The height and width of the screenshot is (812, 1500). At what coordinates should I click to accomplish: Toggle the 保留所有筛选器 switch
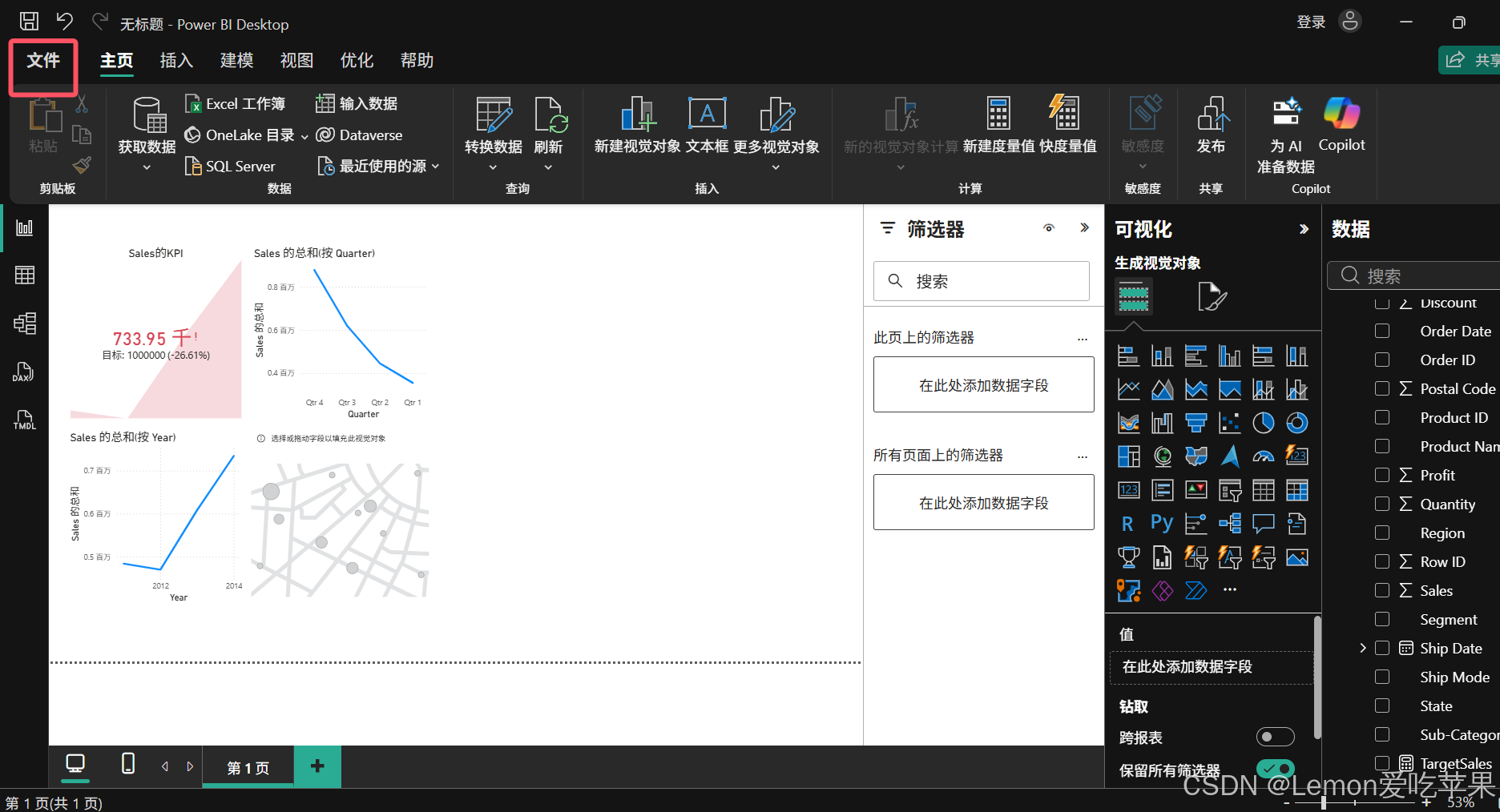[1275, 769]
